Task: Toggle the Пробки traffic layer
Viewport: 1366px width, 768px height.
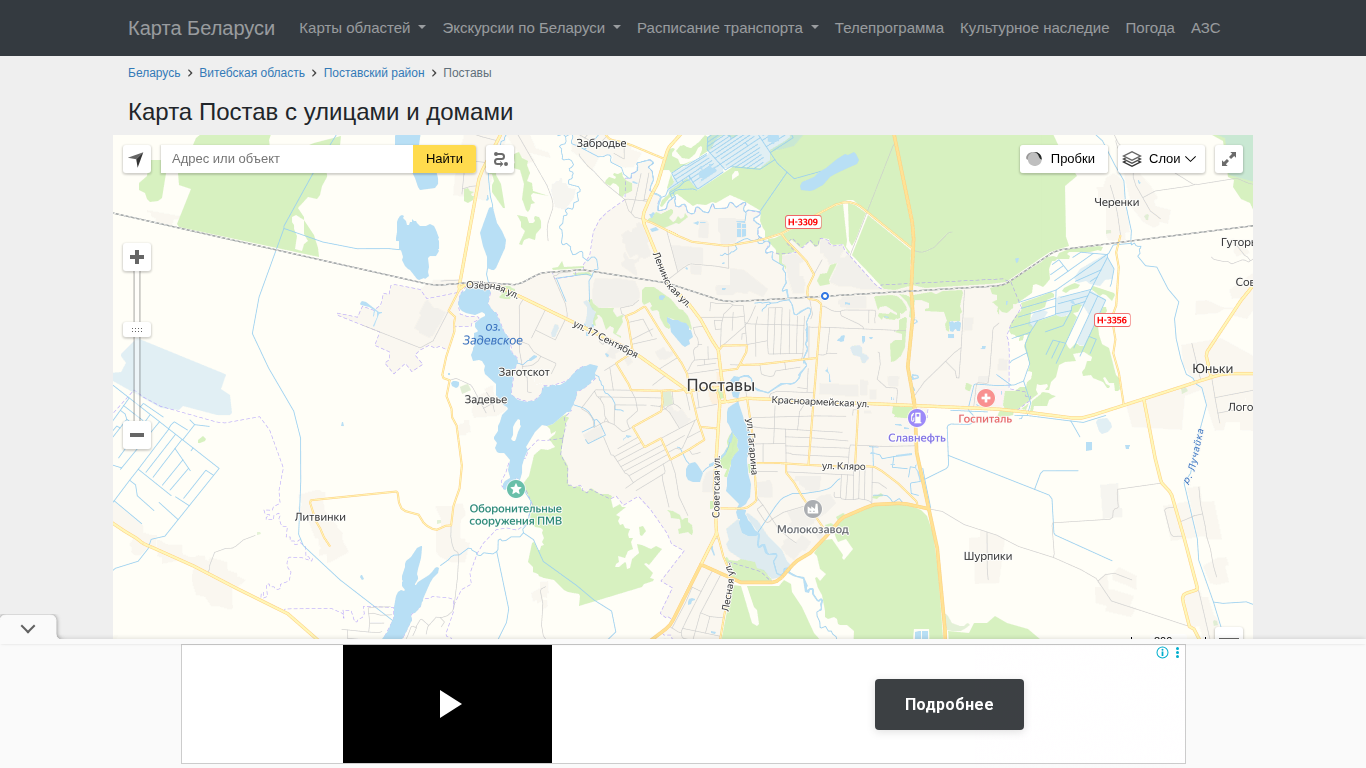Action: 1064,159
